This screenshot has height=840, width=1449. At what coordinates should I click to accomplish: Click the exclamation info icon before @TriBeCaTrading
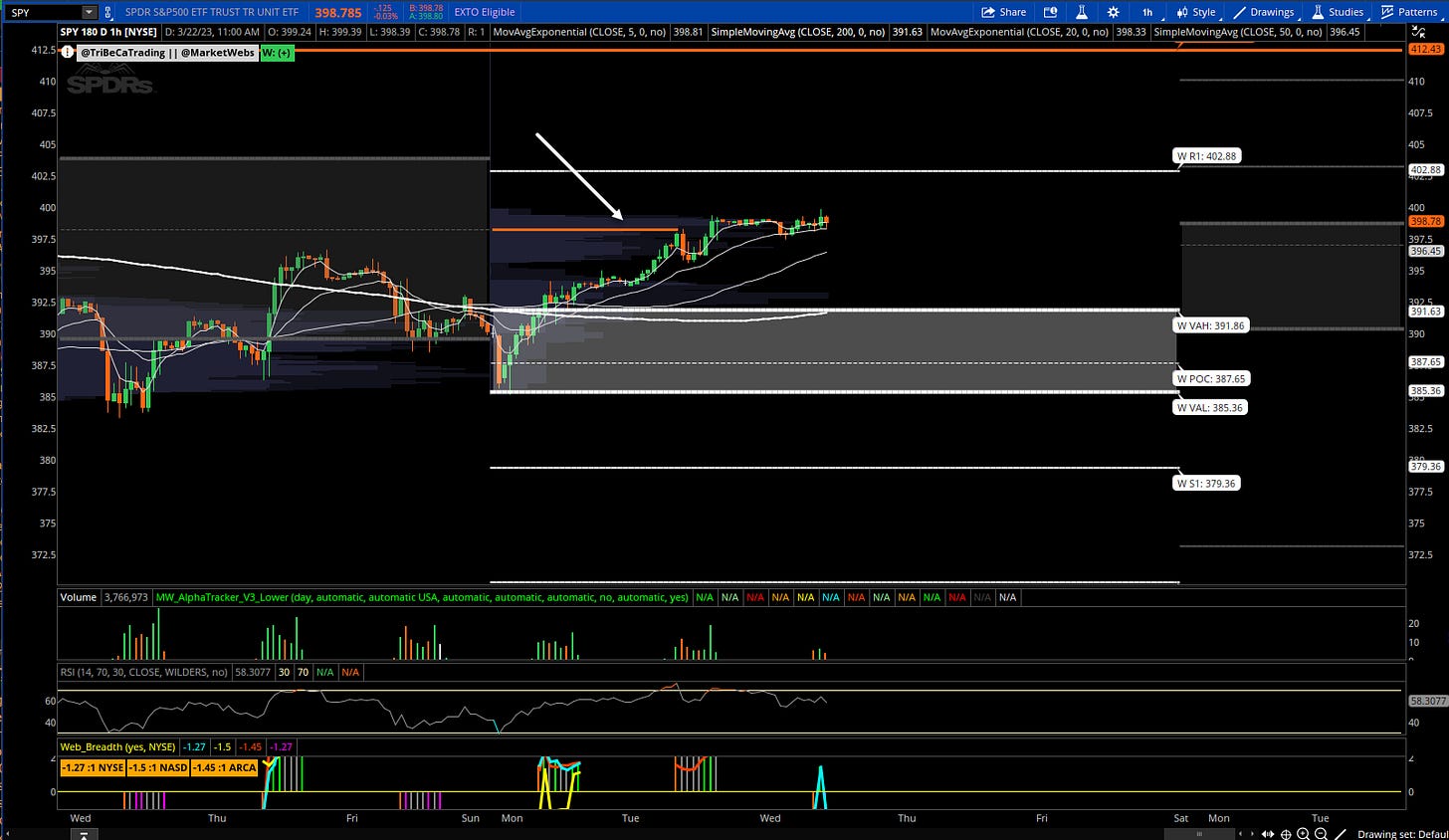68,52
